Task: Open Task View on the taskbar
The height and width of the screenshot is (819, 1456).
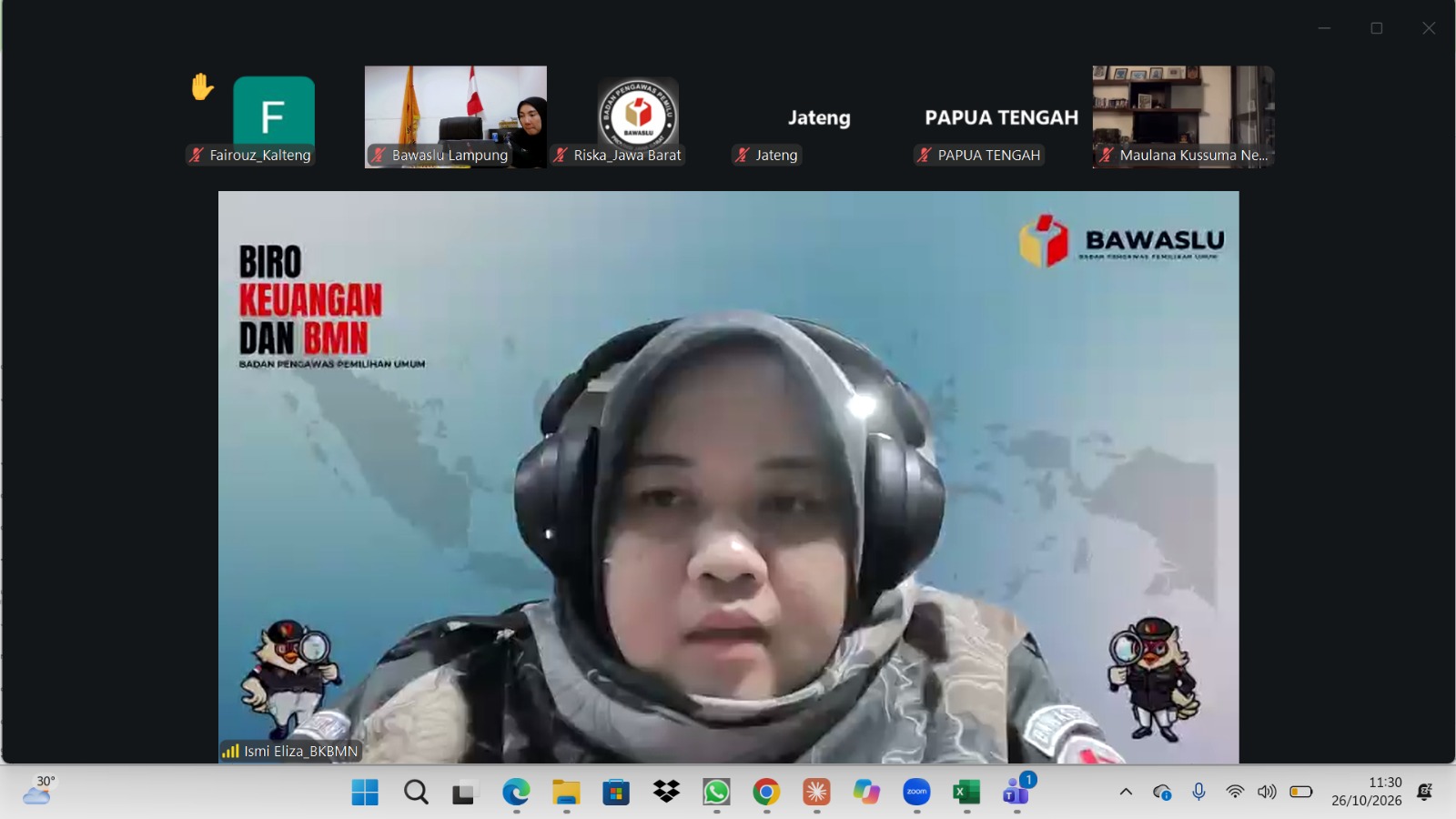Action: point(465,793)
